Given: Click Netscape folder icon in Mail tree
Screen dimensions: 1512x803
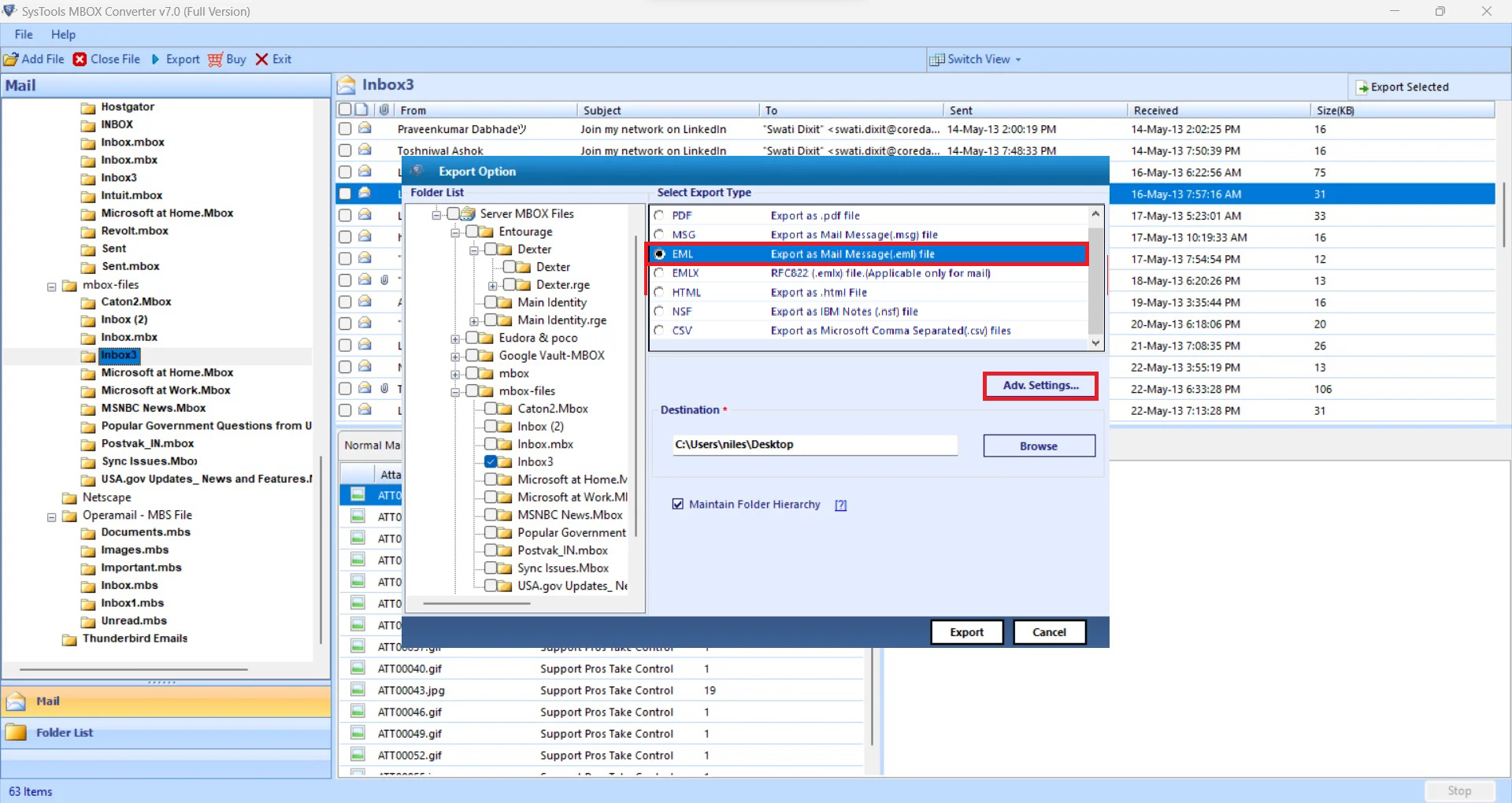Looking at the screenshot, I should pyautogui.click(x=69, y=498).
